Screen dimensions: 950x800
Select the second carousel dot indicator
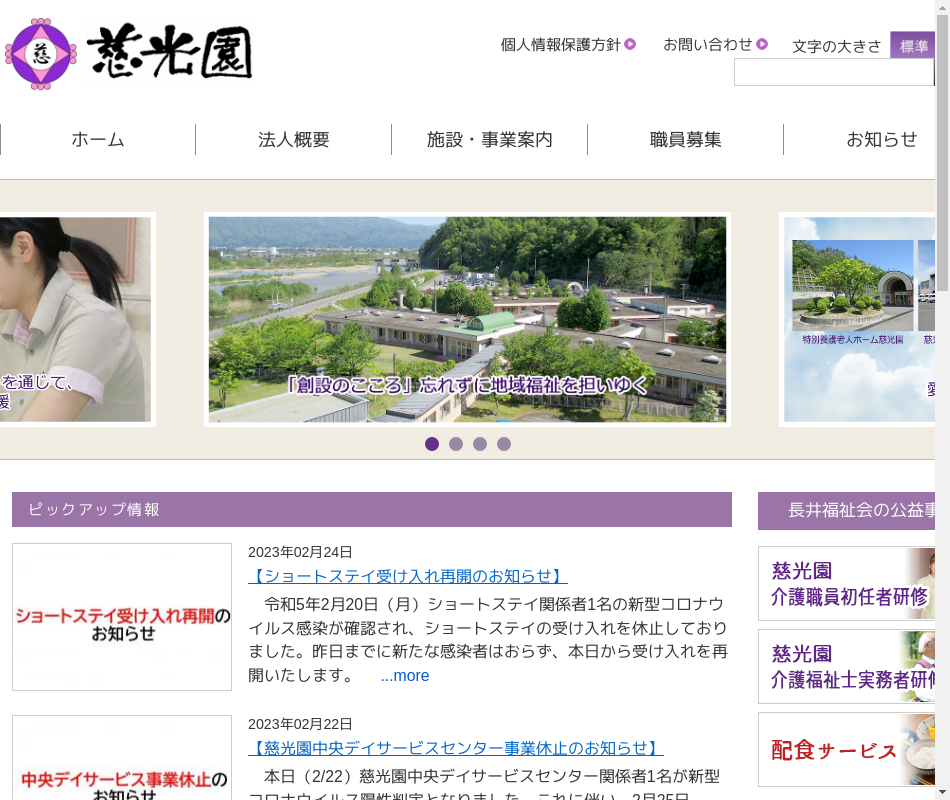[x=456, y=444]
